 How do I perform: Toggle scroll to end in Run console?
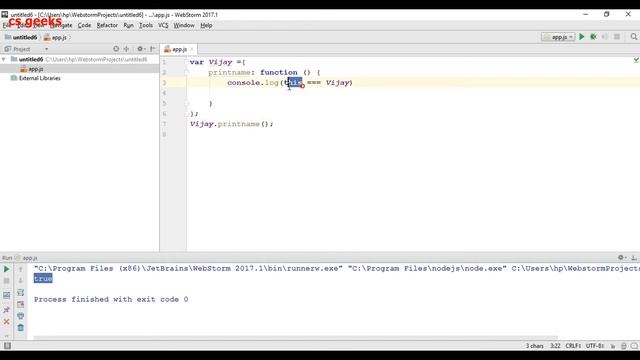pyautogui.click(x=20, y=304)
